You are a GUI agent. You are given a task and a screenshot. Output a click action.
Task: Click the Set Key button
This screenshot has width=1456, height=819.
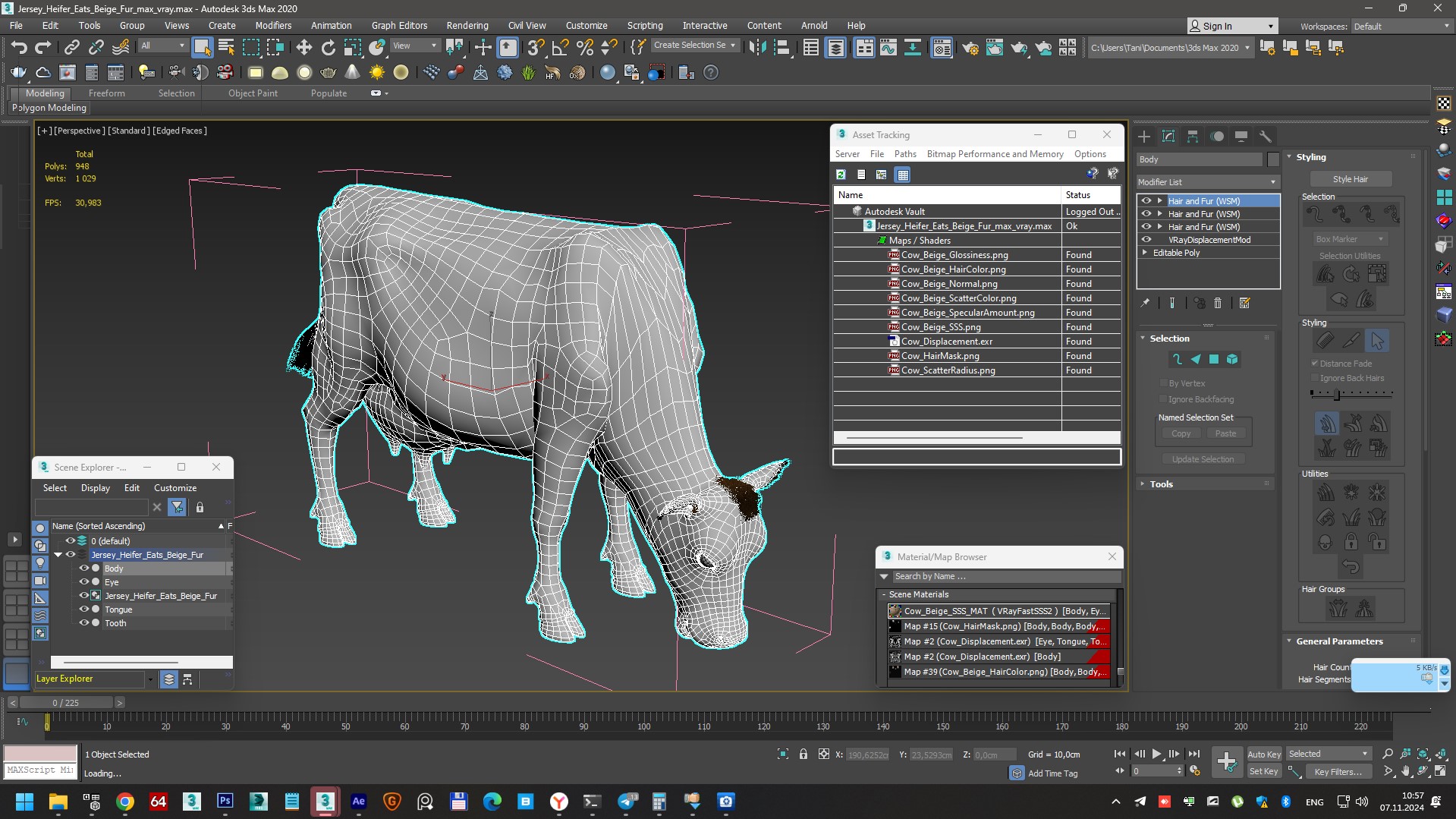coord(1264,771)
